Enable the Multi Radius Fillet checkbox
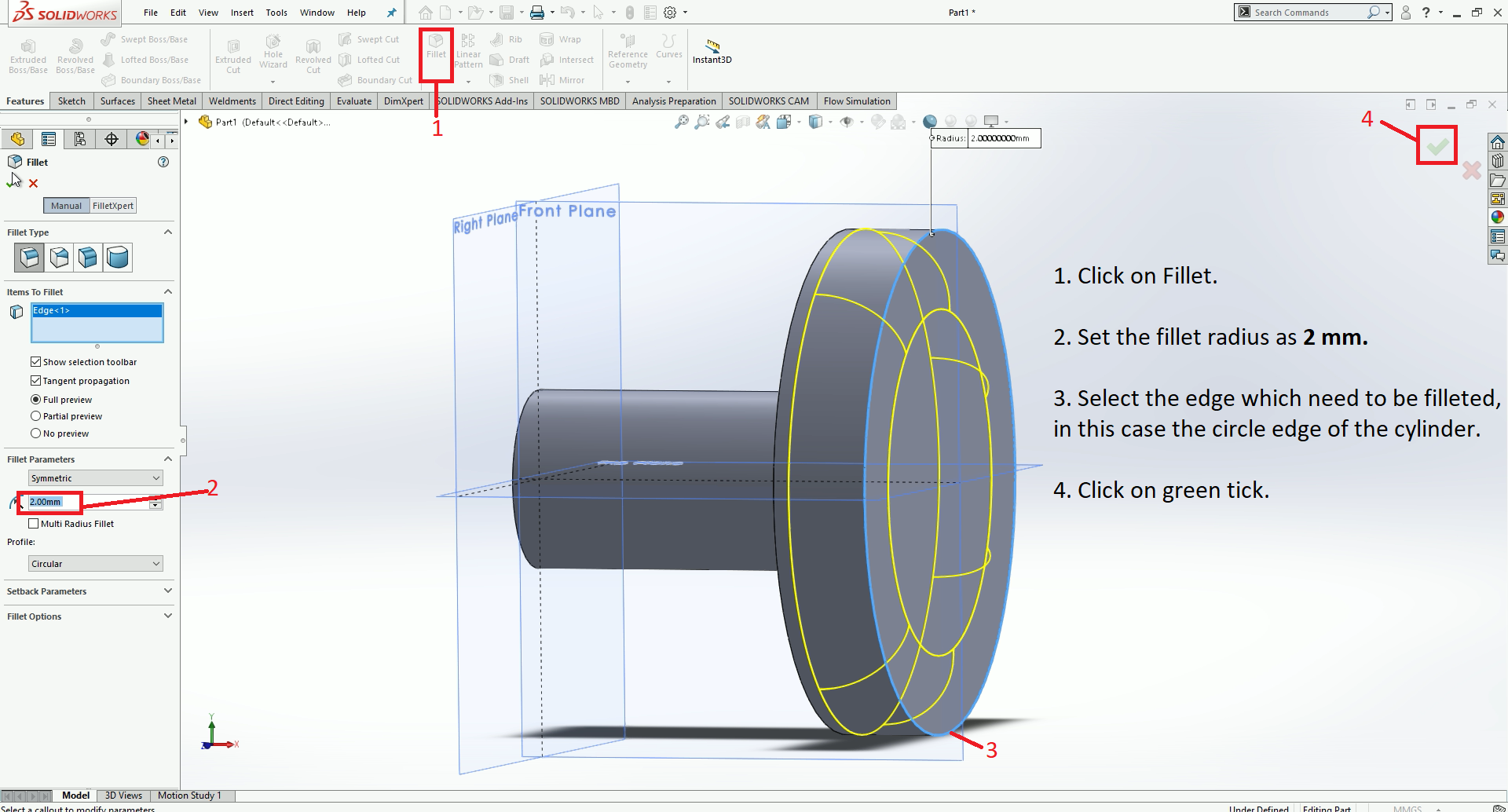1508x812 pixels. (x=33, y=524)
